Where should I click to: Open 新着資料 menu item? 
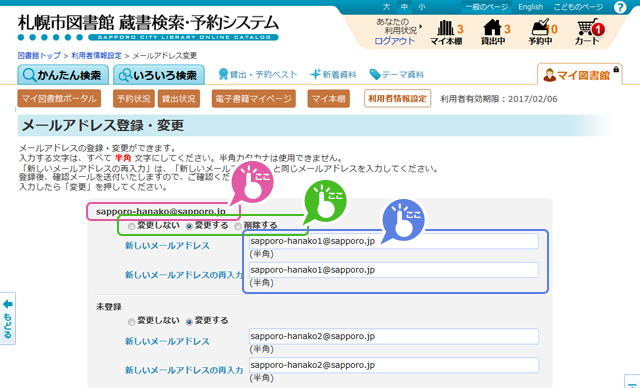point(333,74)
